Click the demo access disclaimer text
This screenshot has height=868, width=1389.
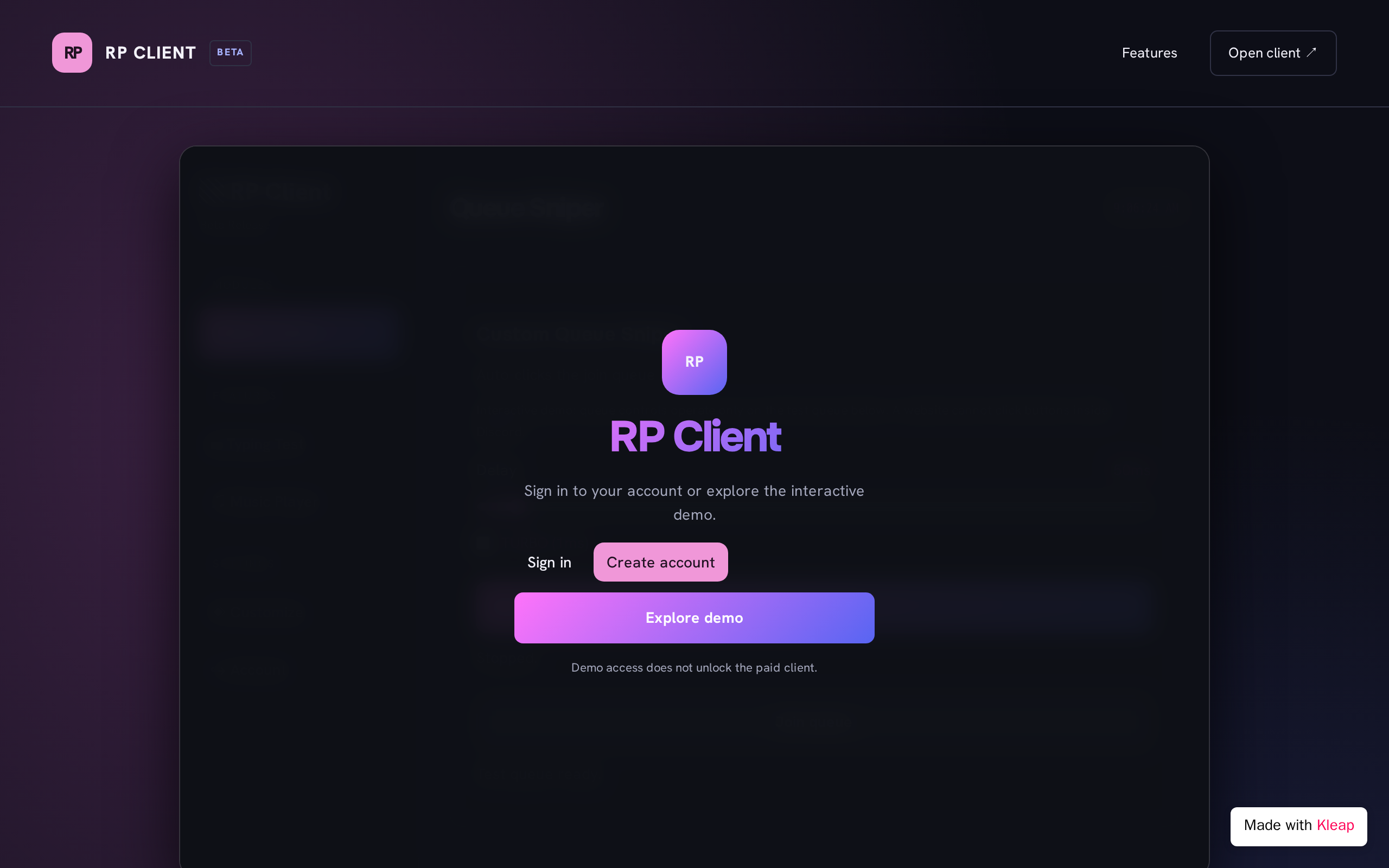pyautogui.click(x=694, y=668)
